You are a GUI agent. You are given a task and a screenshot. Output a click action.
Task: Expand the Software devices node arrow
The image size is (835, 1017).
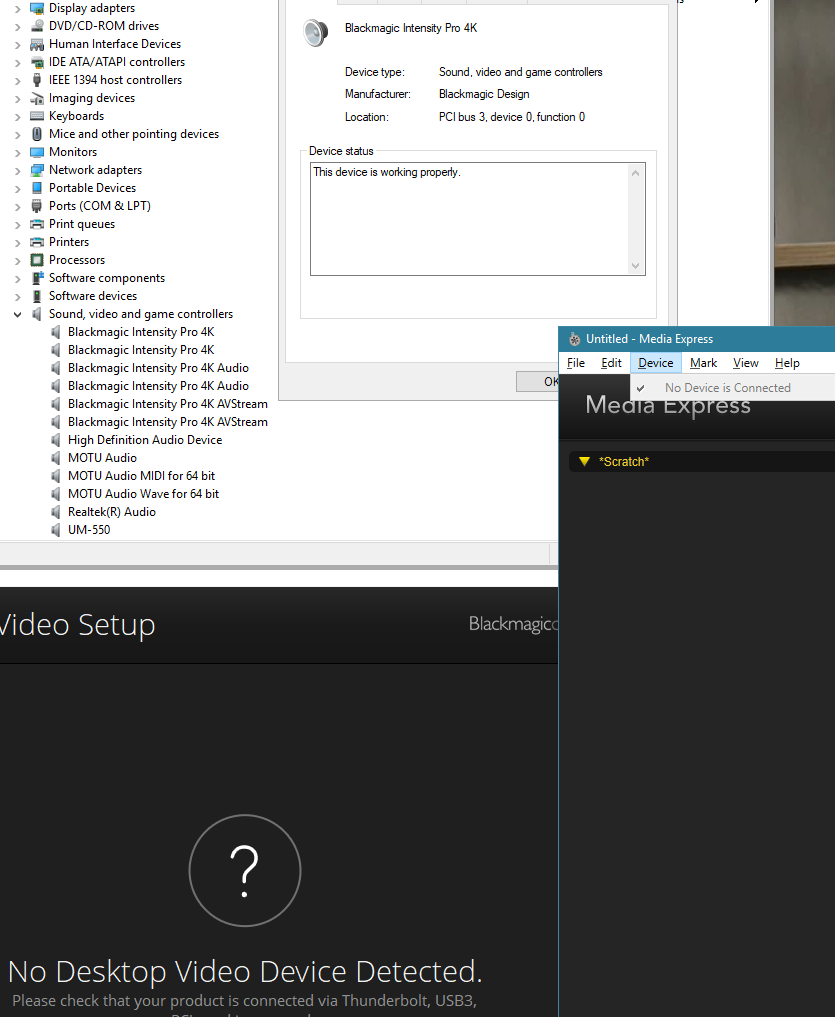[18, 296]
